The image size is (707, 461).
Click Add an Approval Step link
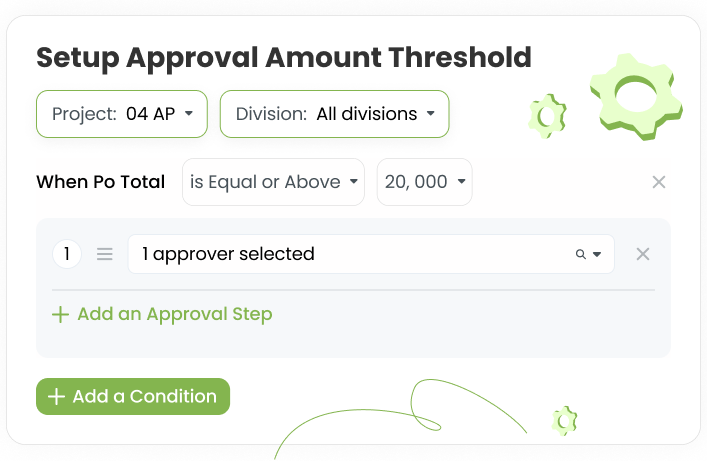tap(175, 314)
